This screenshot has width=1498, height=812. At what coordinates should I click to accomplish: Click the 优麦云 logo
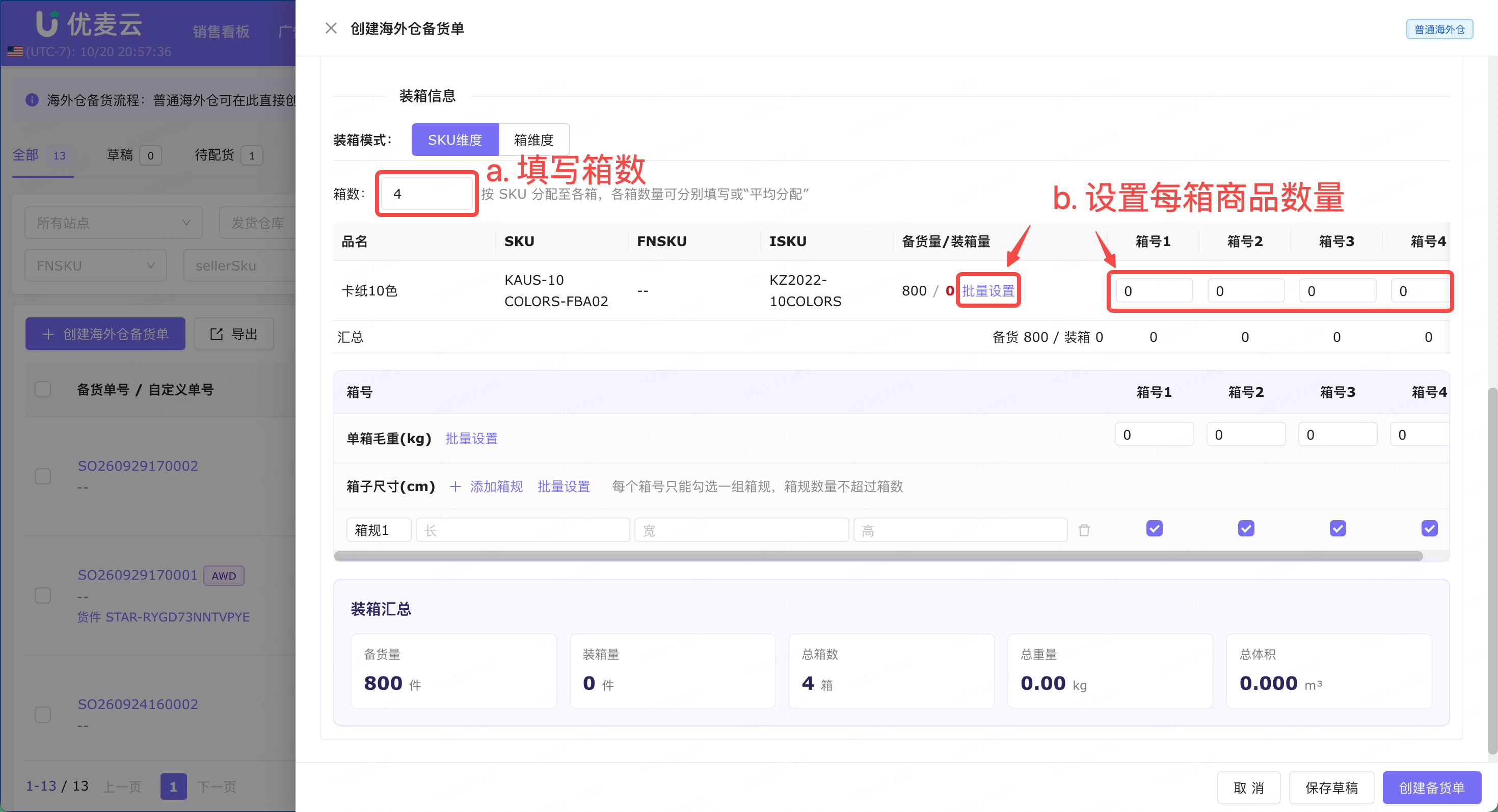(x=90, y=24)
